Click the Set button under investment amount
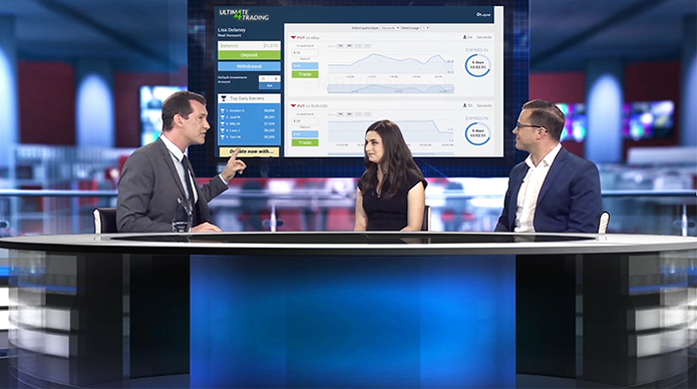Screen dimensions: 697x389 [269, 85]
